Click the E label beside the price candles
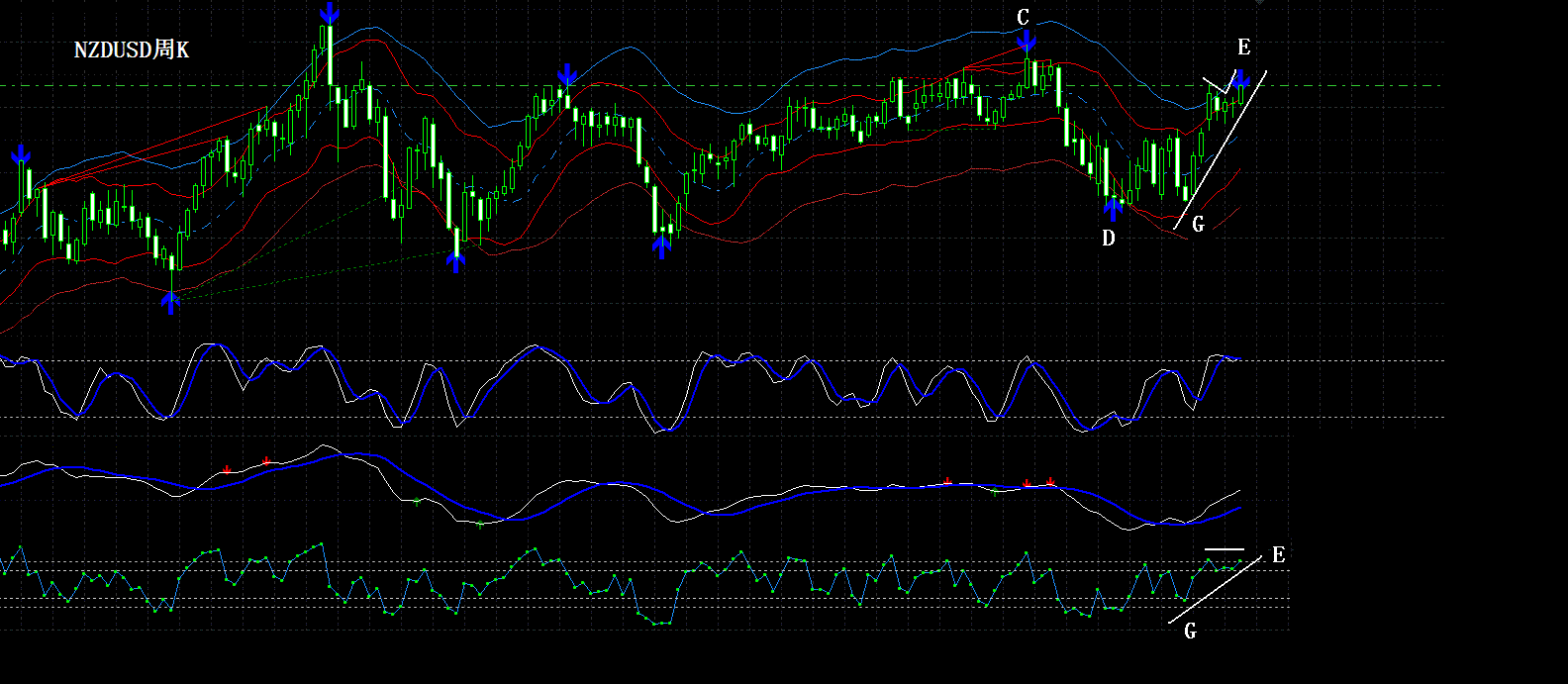 tap(1244, 48)
